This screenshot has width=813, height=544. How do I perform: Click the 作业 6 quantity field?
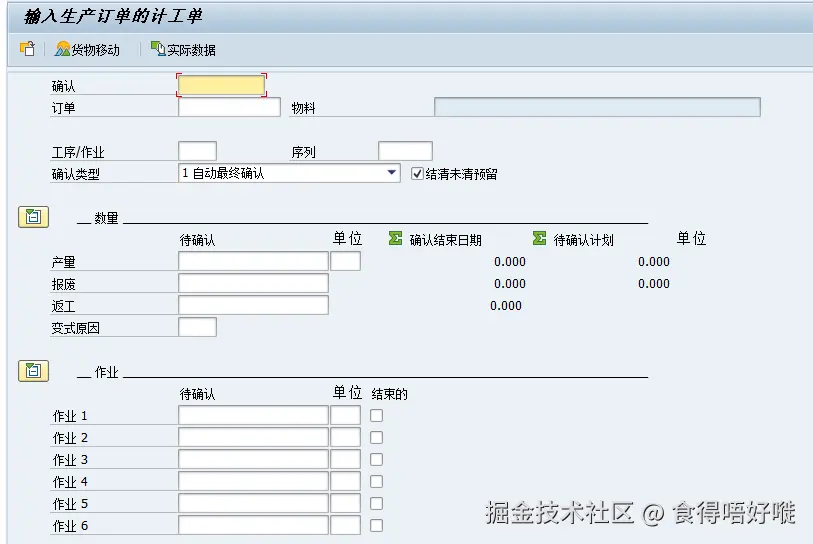click(x=254, y=525)
